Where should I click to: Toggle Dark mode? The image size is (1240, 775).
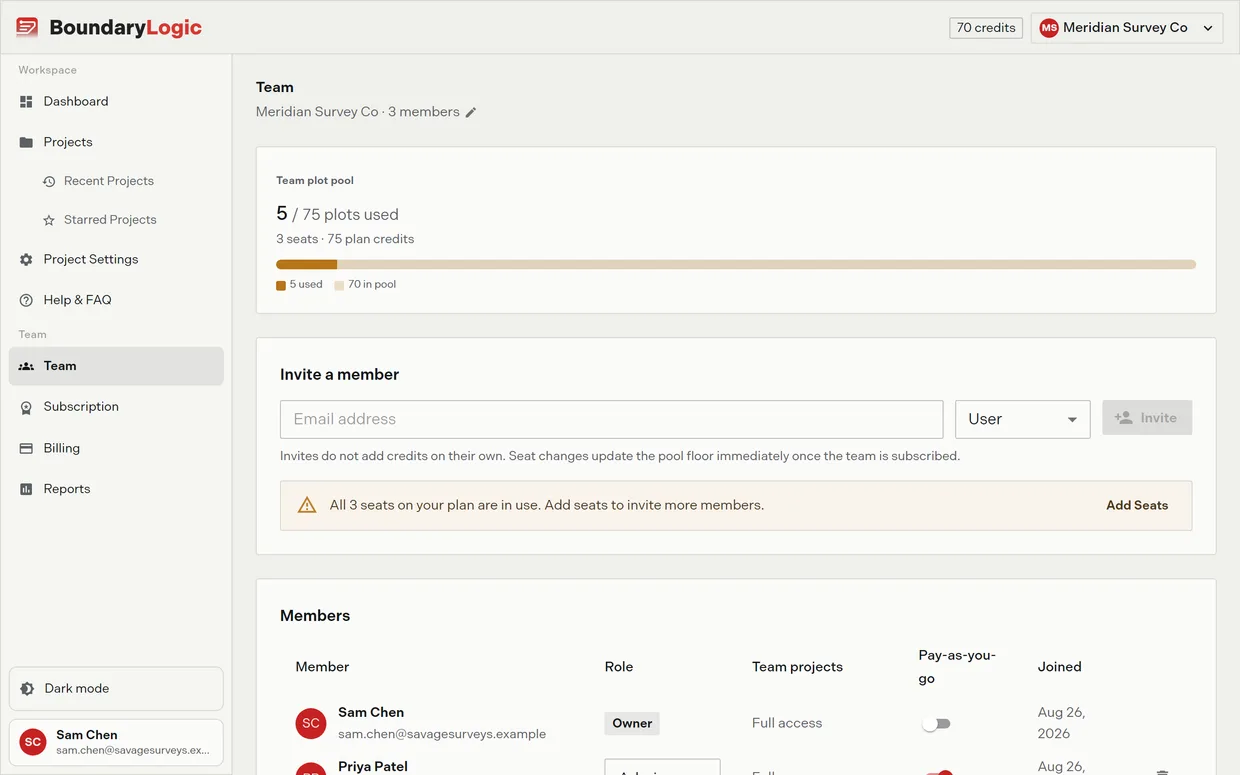(116, 689)
